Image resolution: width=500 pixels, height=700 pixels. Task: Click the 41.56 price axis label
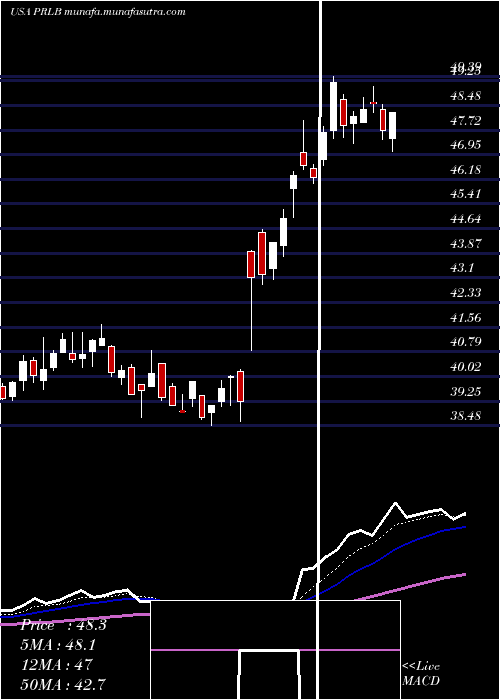pos(466,318)
